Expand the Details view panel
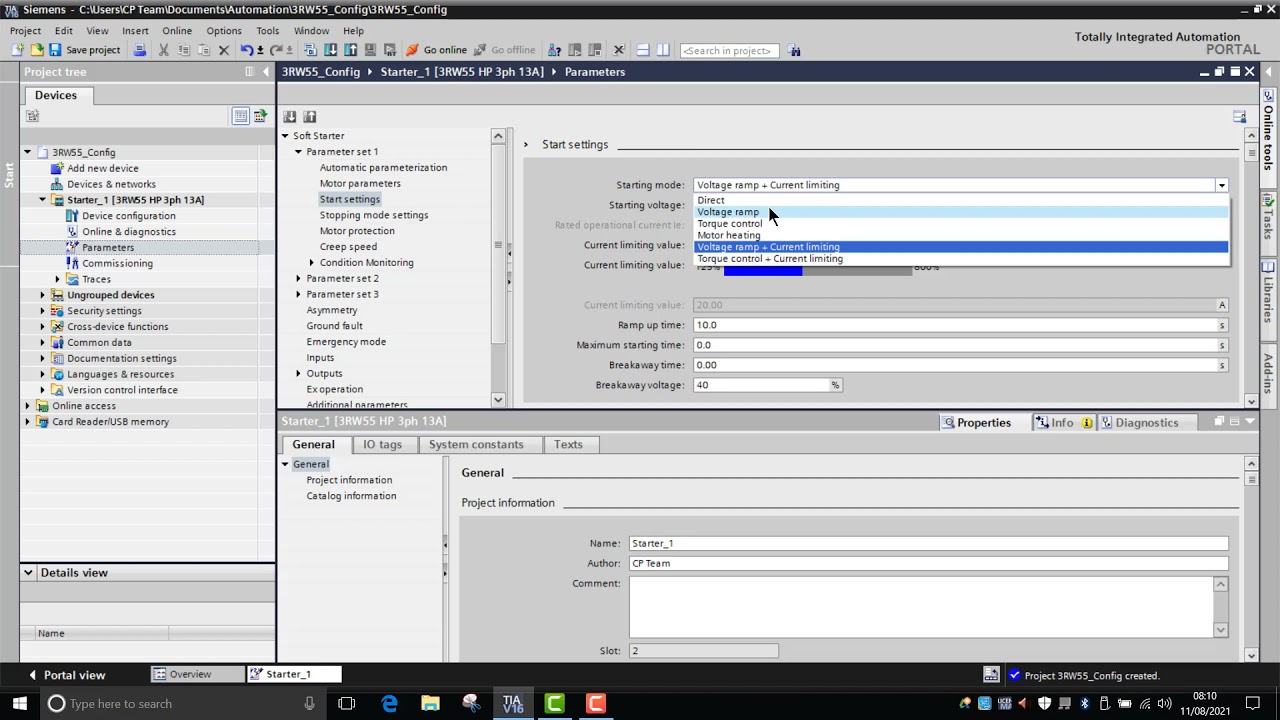The width and height of the screenshot is (1280, 720). pyautogui.click(x=30, y=573)
